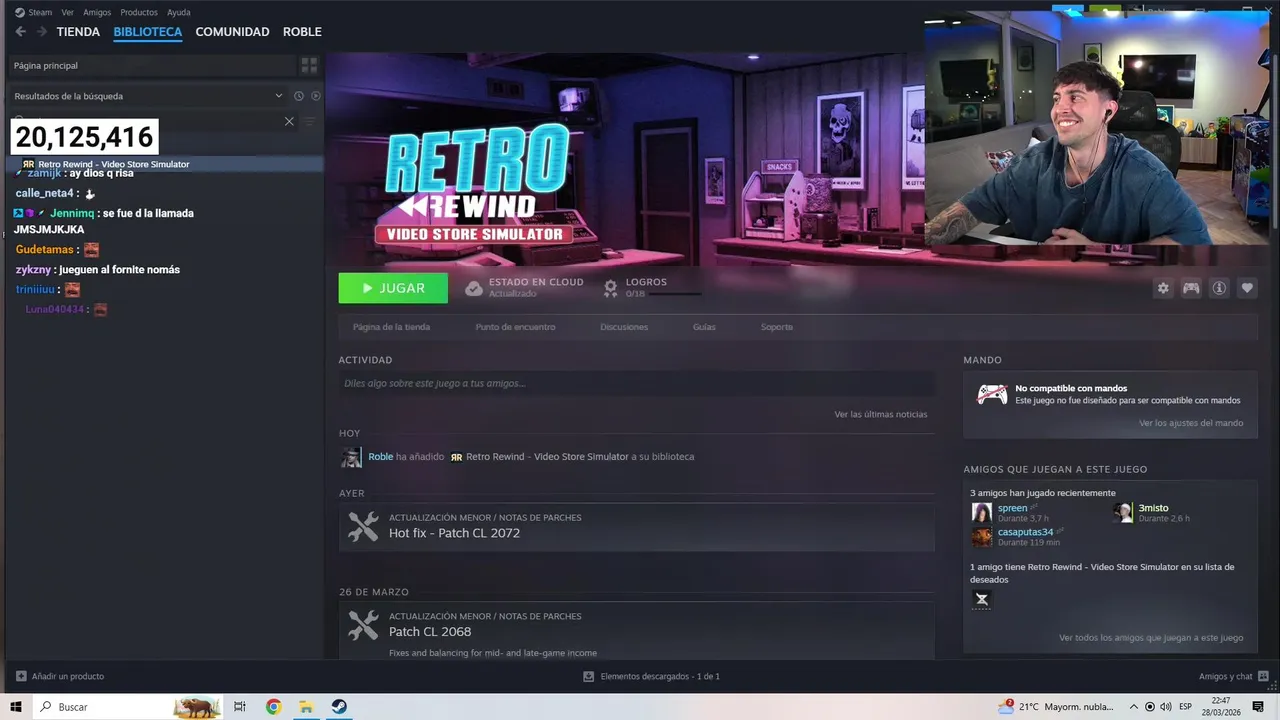Open the Amigos menu

click(x=97, y=12)
